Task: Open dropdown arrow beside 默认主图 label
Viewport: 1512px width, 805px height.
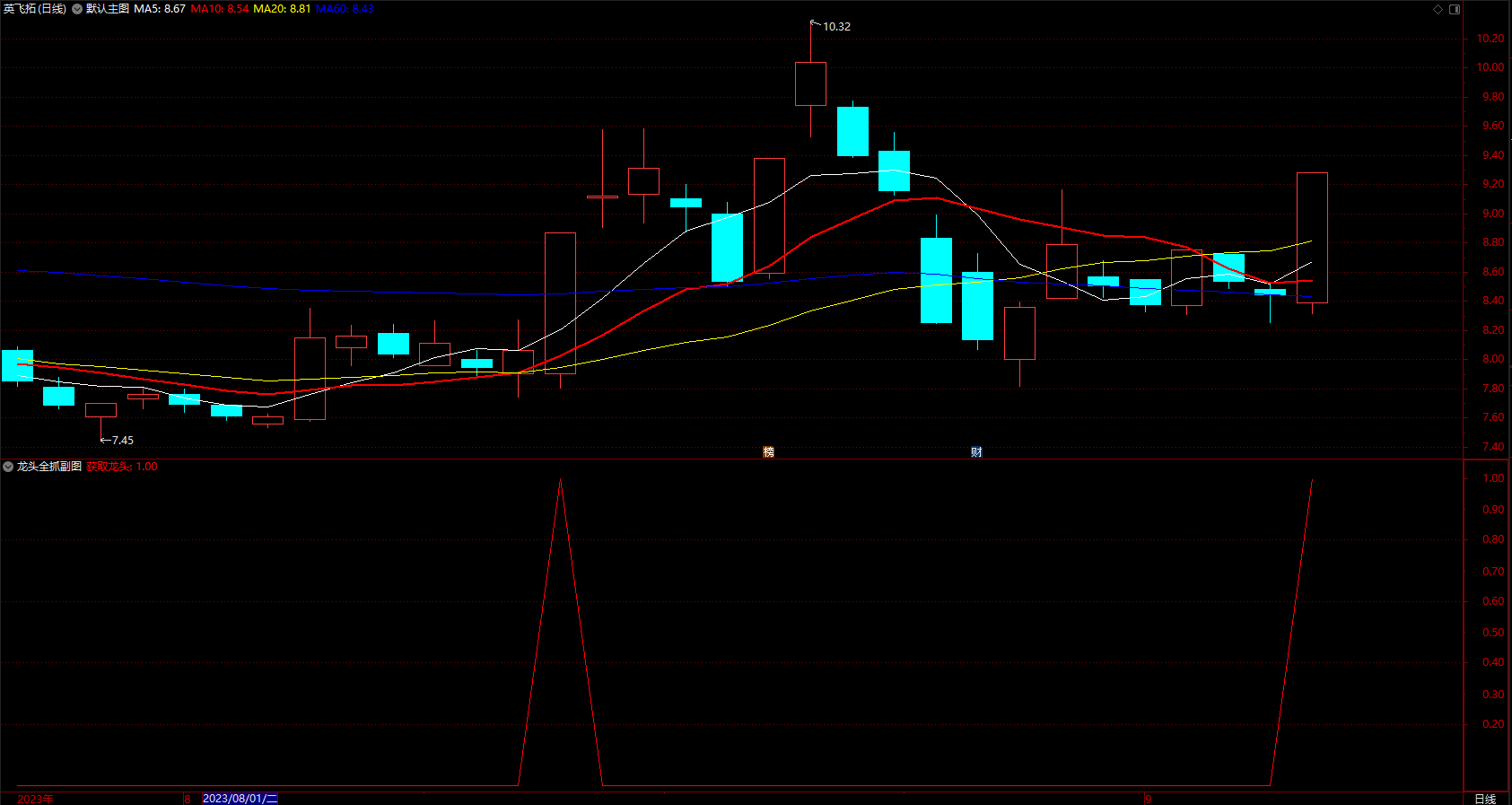Action: 77,9
